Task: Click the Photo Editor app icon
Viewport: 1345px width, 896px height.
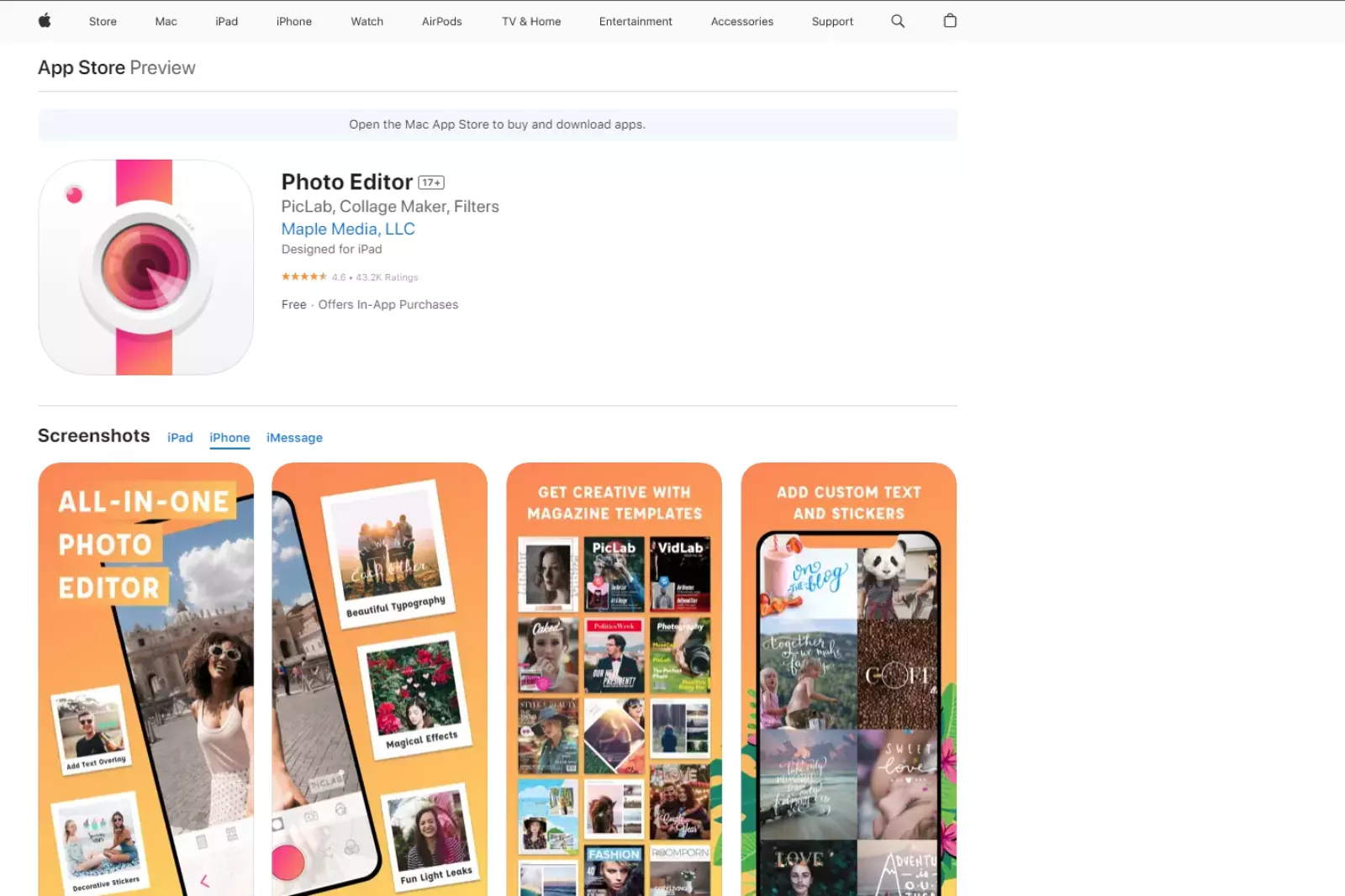Action: click(145, 267)
